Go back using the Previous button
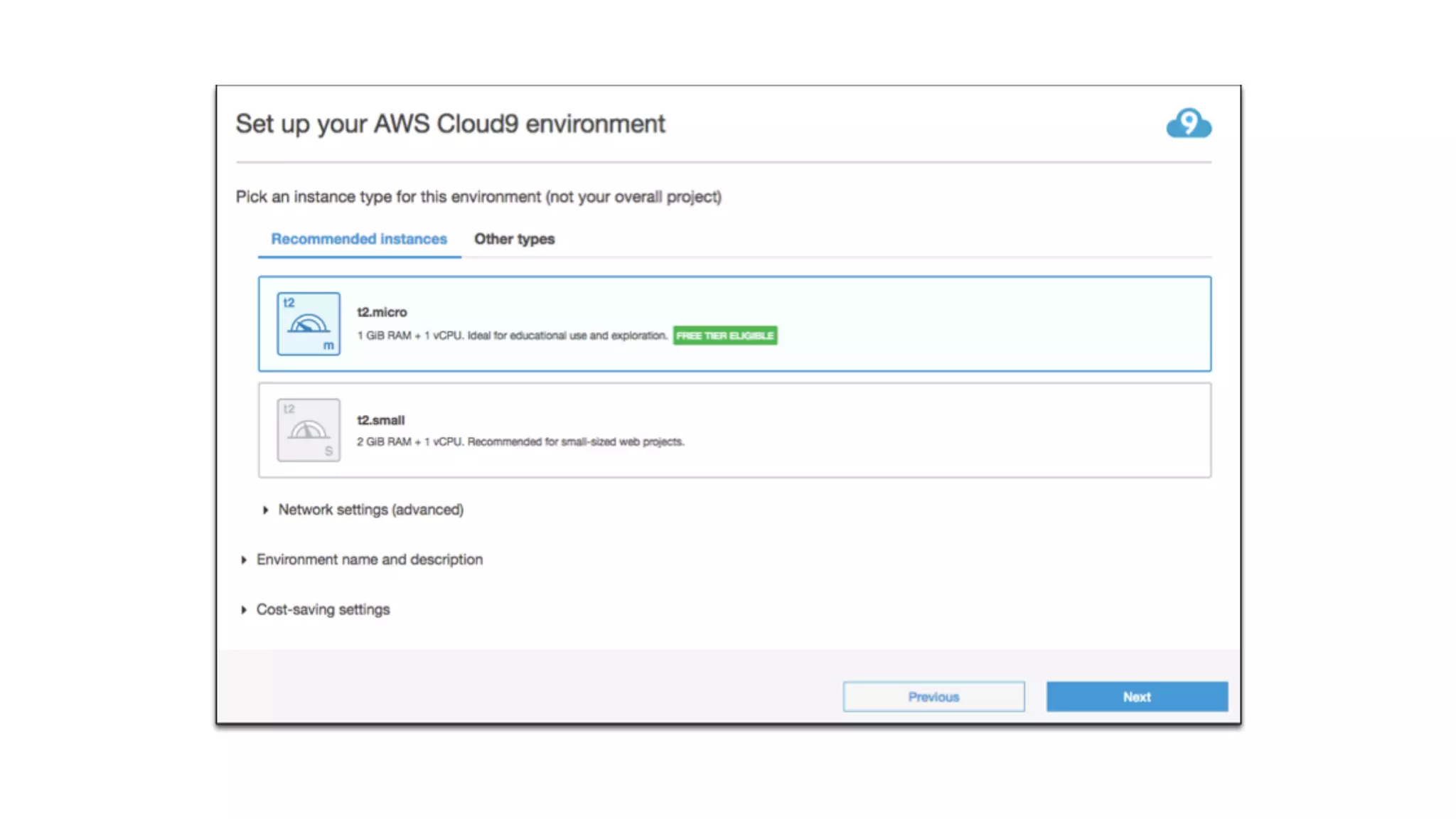Image resolution: width=1456 pixels, height=819 pixels. click(x=933, y=697)
